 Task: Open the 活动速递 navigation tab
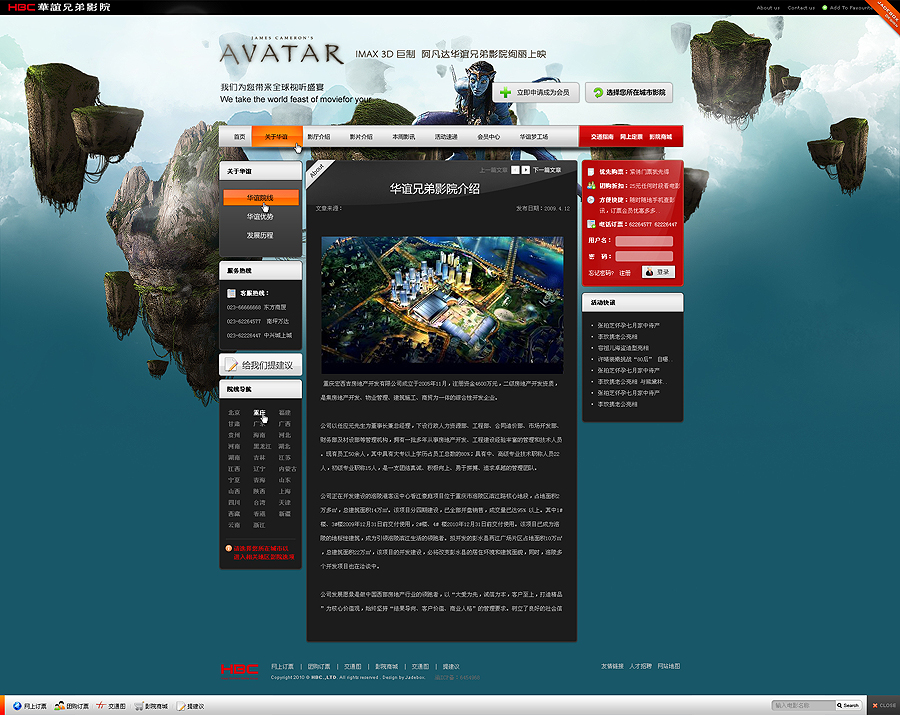tap(446, 137)
